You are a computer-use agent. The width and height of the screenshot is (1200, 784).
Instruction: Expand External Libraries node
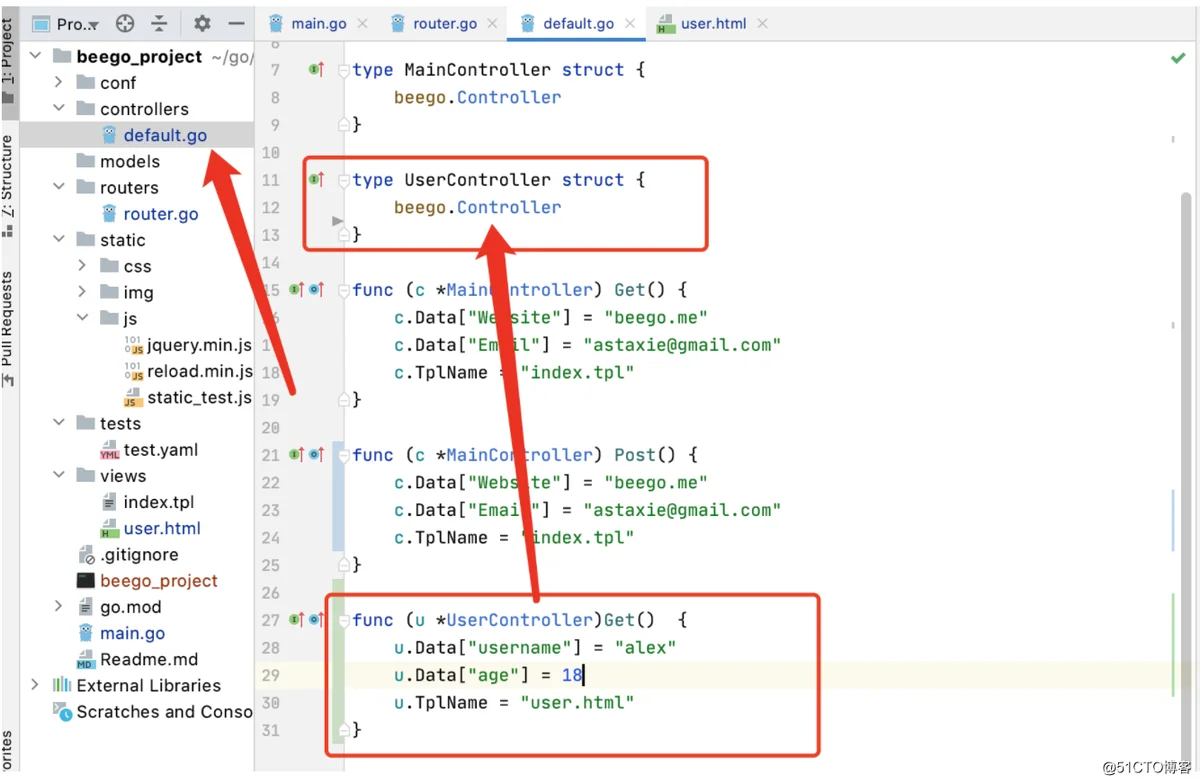(36, 685)
